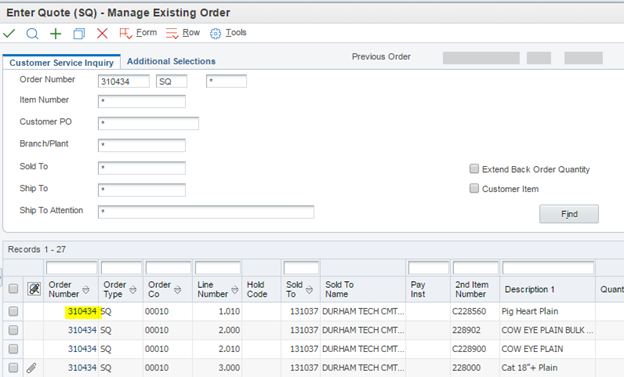Switch to Customer Service Inquiry tab
Screen dimensions: 624x377
62,63
